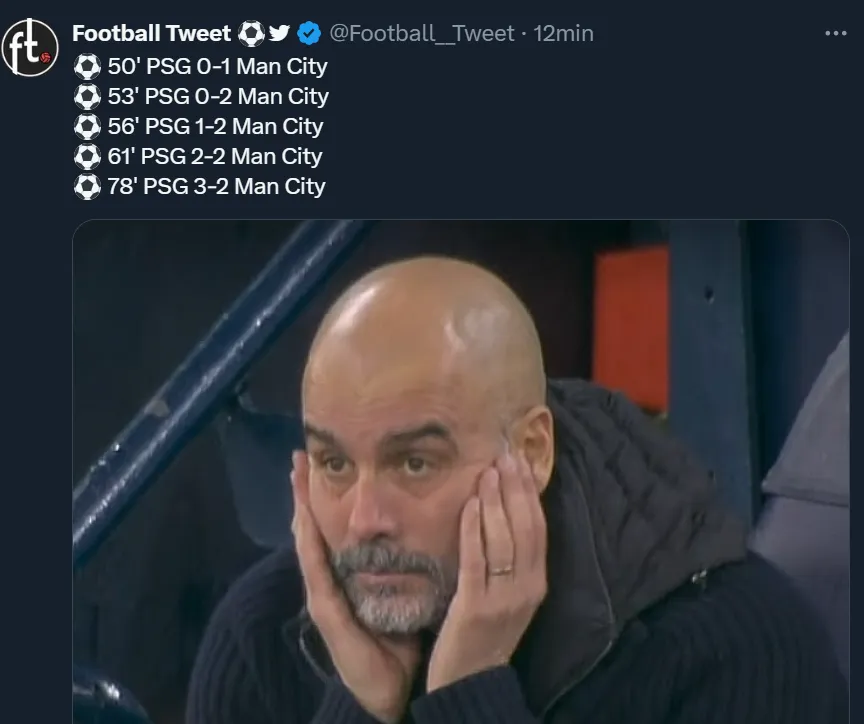Click the soccer ball icon on the 78' line

87,187
